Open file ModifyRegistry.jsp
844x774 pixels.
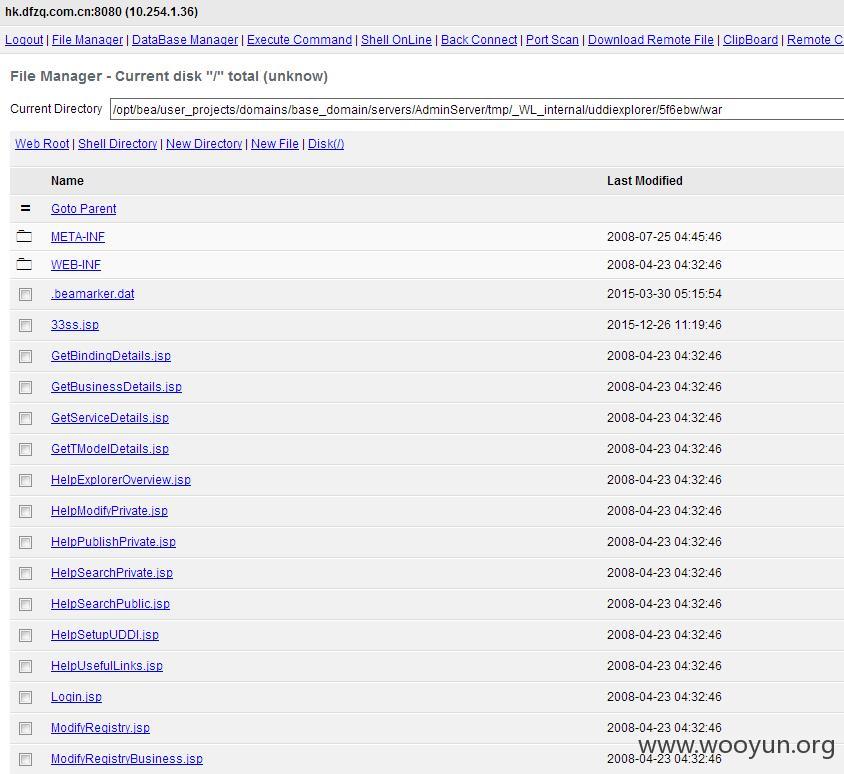pyautogui.click(x=100, y=728)
